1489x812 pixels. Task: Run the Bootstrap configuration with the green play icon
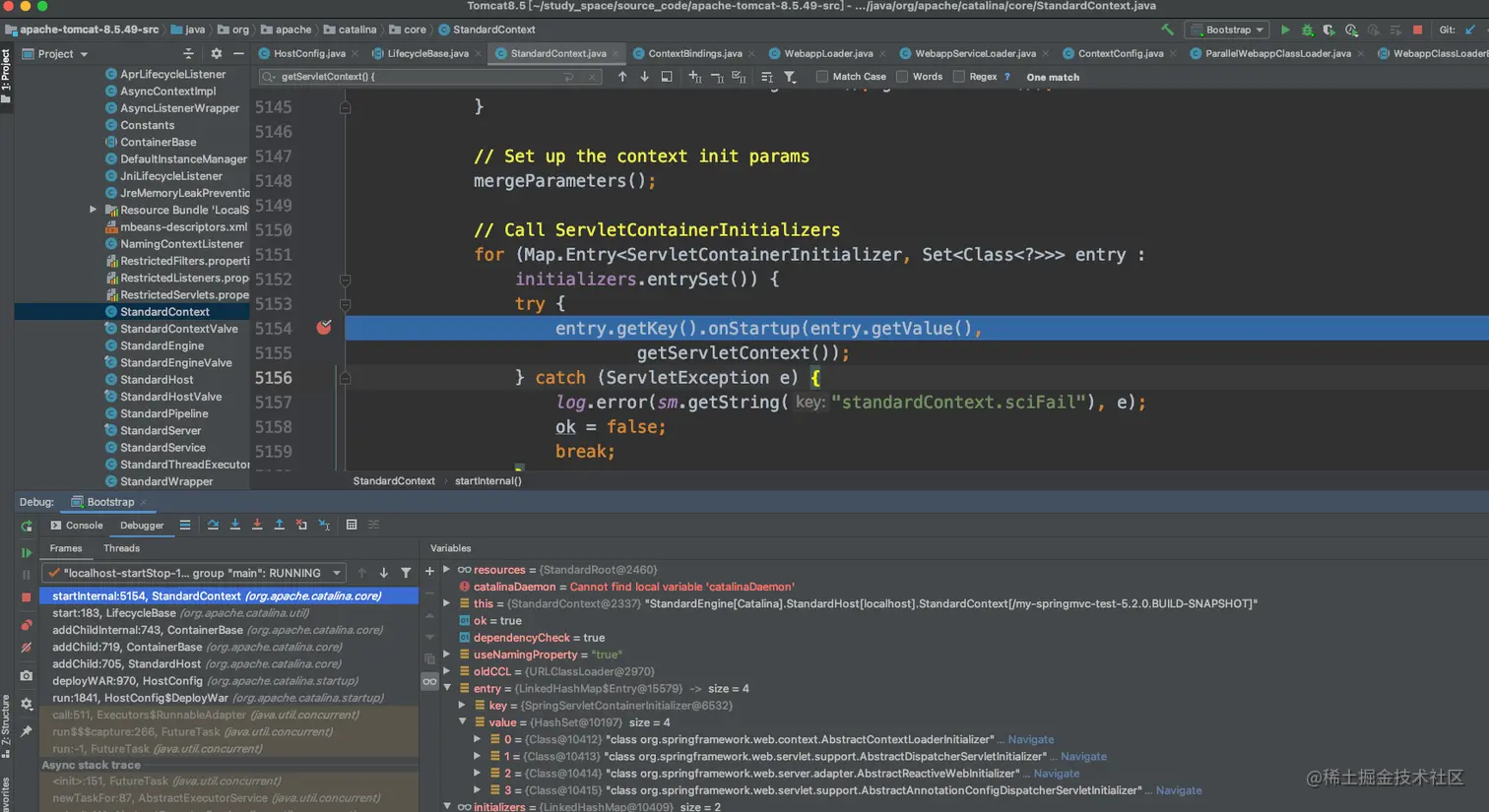(x=1285, y=30)
